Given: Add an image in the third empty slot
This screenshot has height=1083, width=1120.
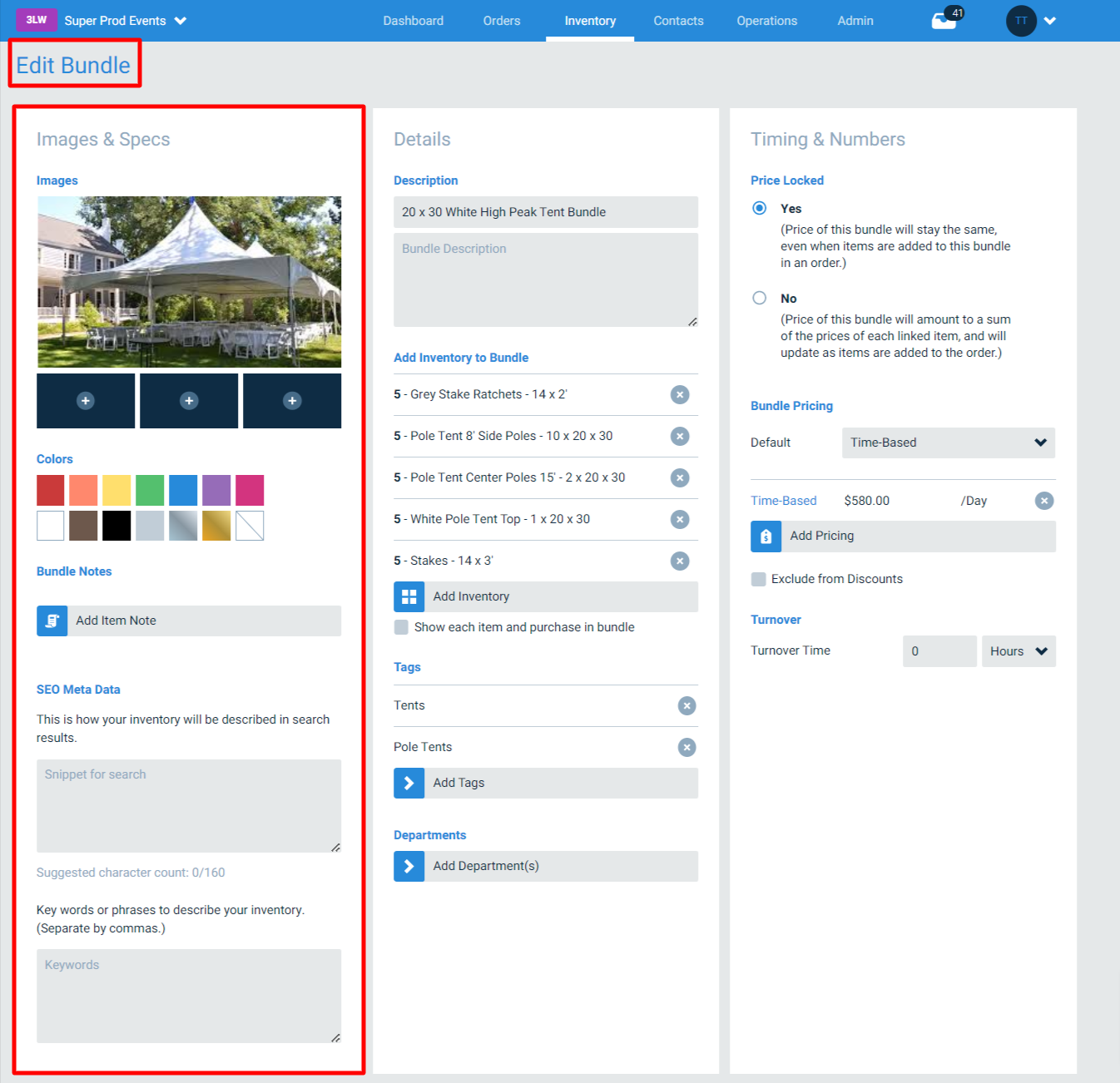Looking at the screenshot, I should (x=292, y=401).
